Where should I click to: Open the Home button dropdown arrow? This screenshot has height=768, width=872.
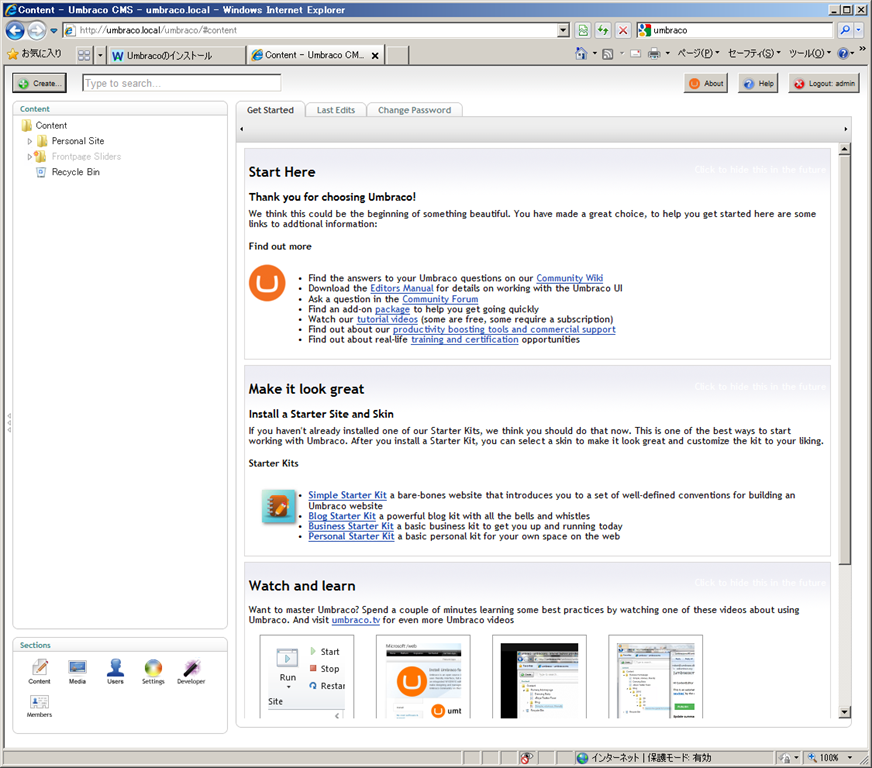tap(594, 53)
